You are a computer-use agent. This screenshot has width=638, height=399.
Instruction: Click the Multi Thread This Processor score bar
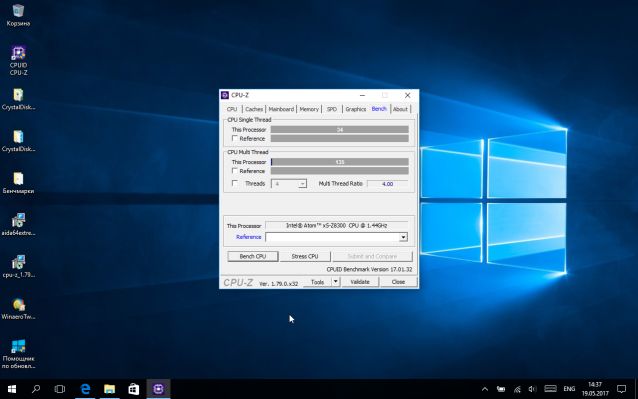(x=340, y=162)
